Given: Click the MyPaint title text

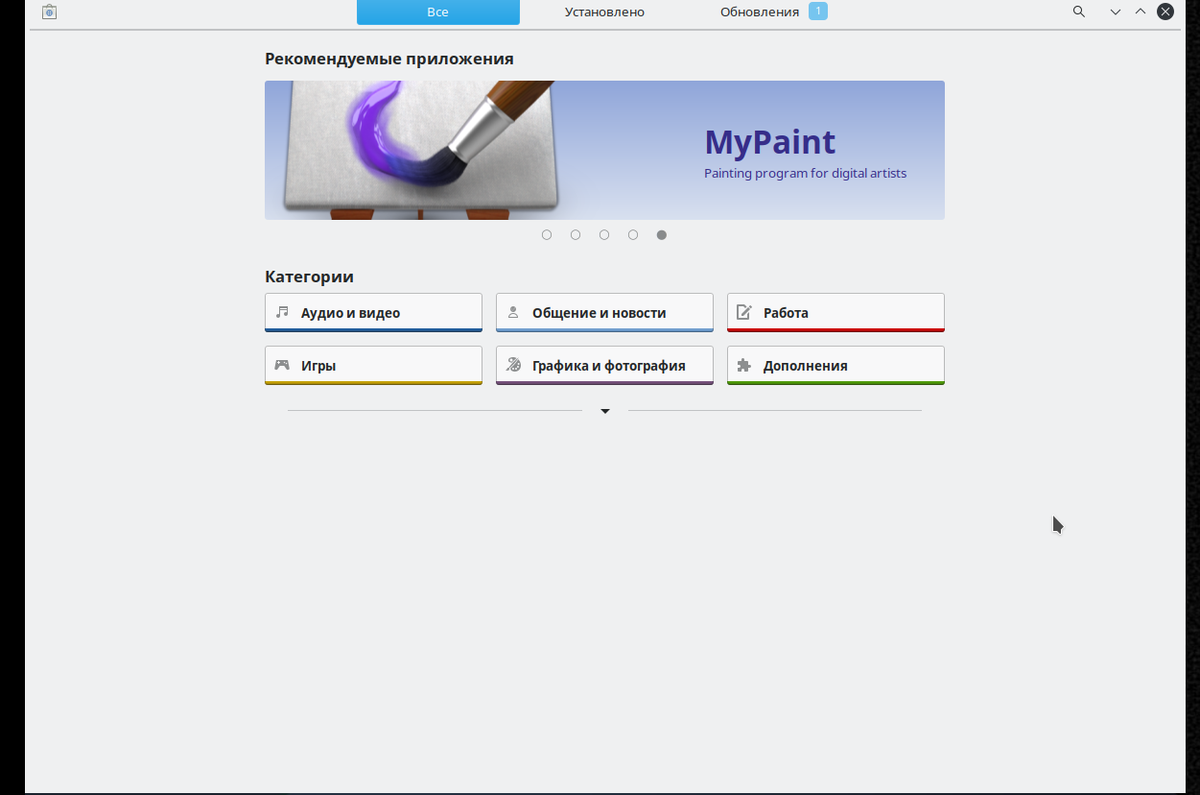Looking at the screenshot, I should [770, 142].
